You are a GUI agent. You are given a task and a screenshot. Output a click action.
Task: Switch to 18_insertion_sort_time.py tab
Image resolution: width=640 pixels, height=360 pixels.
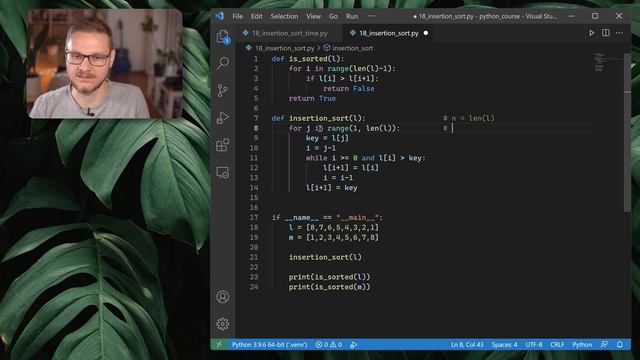(290, 33)
